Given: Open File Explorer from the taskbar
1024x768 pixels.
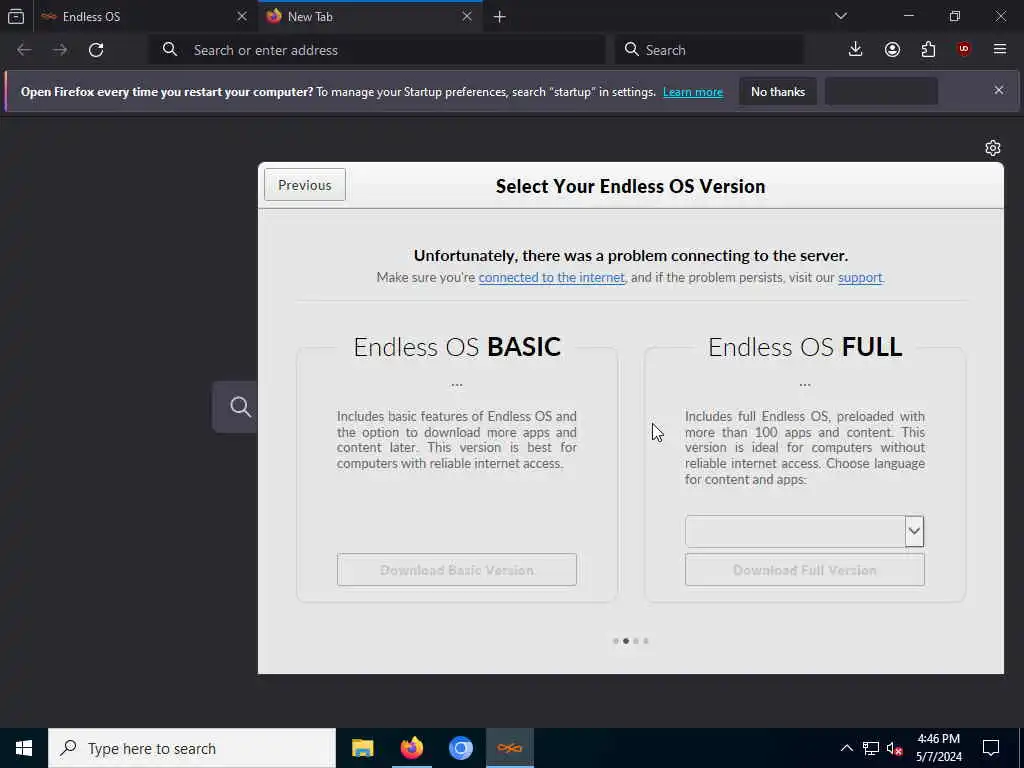Looking at the screenshot, I should tap(362, 748).
